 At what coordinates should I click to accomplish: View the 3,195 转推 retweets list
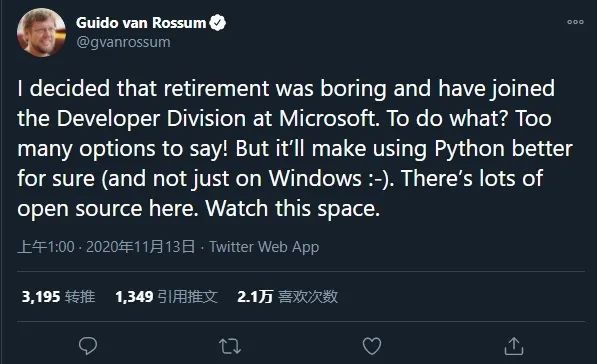tap(58, 297)
